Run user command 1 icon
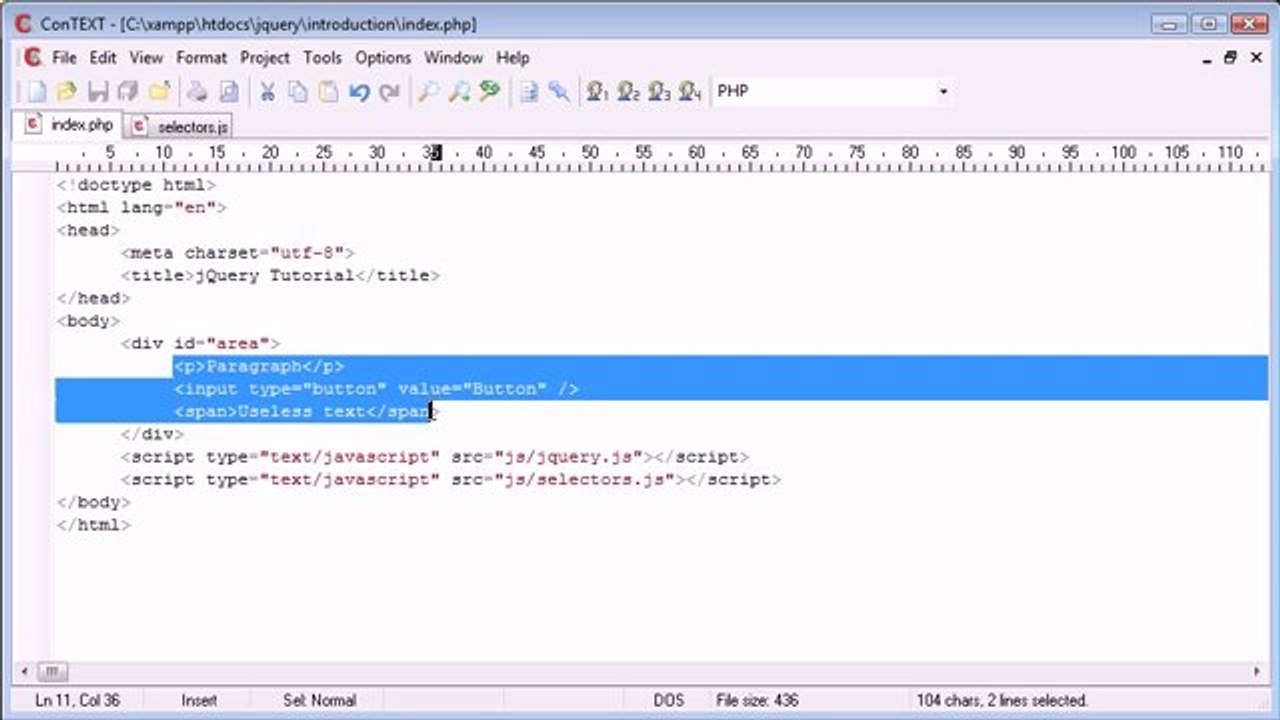The image size is (1280, 720). [598, 92]
